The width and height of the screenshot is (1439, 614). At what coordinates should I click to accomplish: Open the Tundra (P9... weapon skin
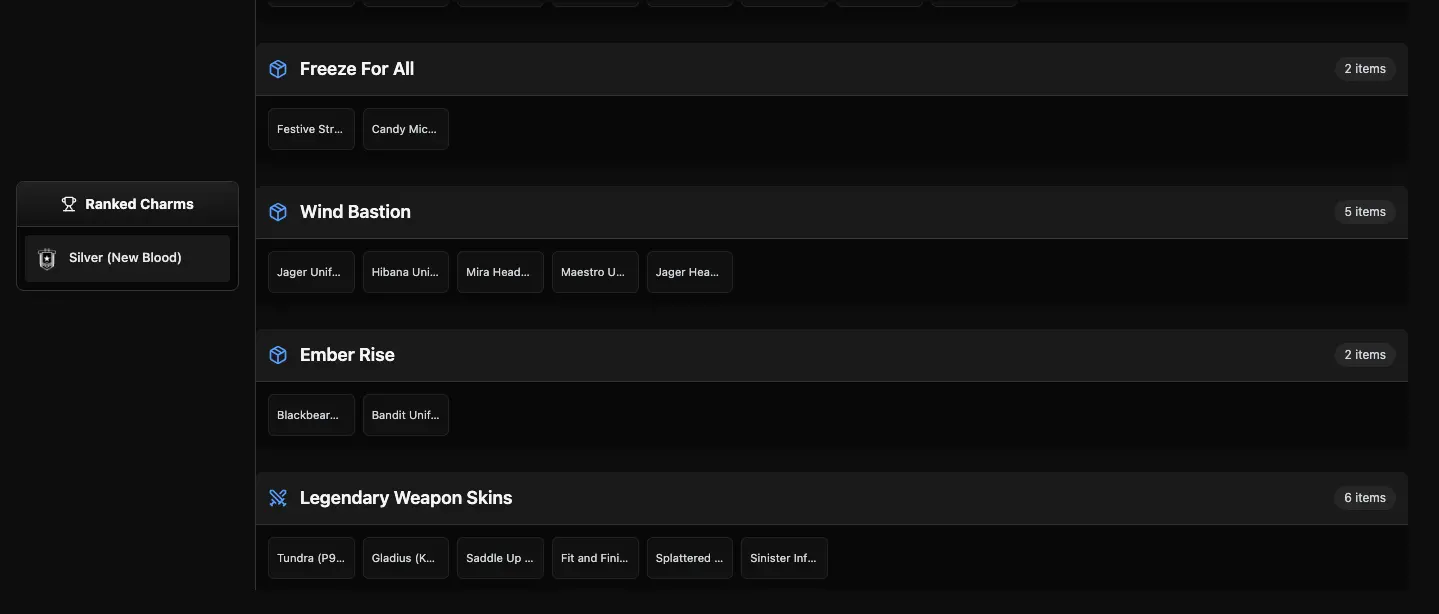click(x=311, y=558)
